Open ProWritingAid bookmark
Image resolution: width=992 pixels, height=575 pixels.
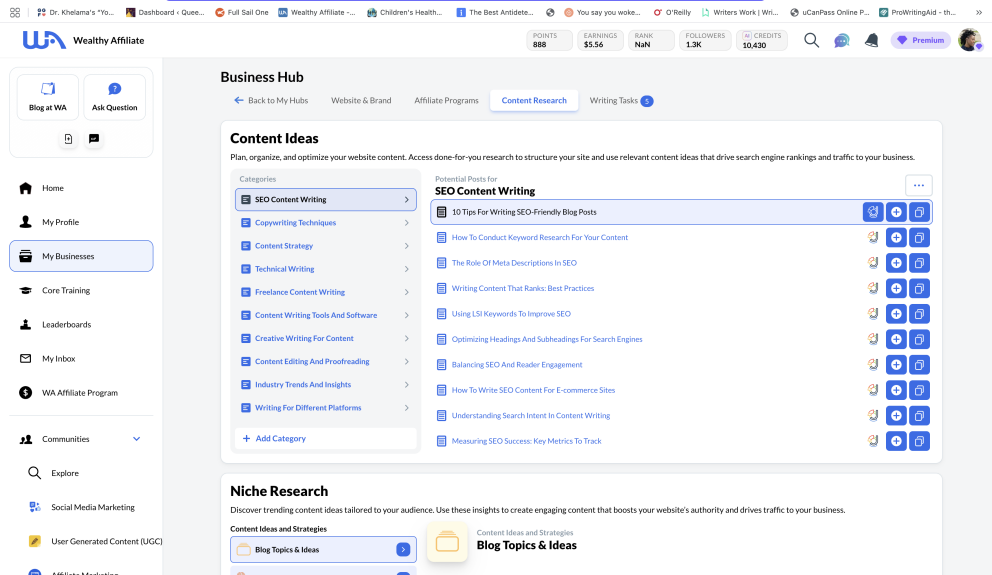(x=918, y=12)
